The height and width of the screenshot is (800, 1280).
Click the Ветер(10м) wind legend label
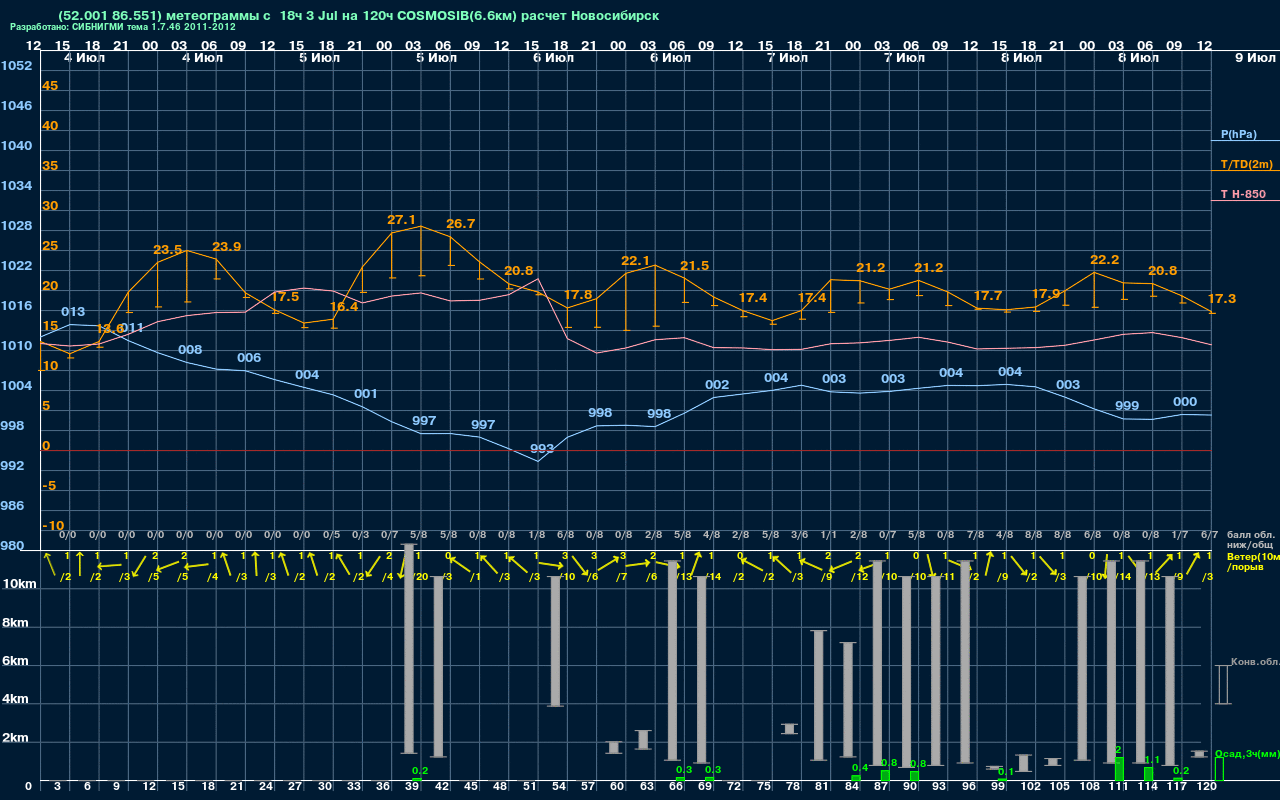coord(1253,556)
